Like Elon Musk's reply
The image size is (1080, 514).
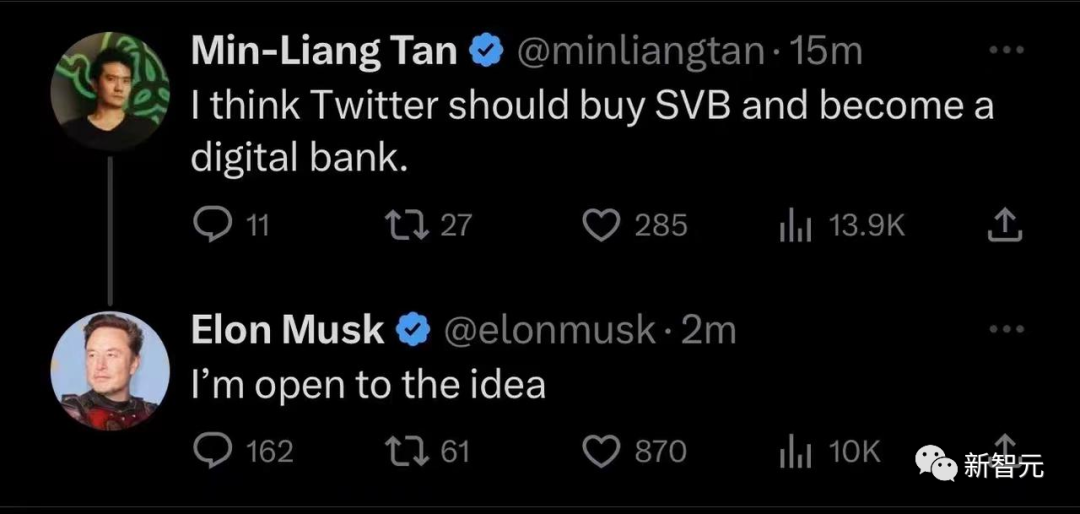602,452
